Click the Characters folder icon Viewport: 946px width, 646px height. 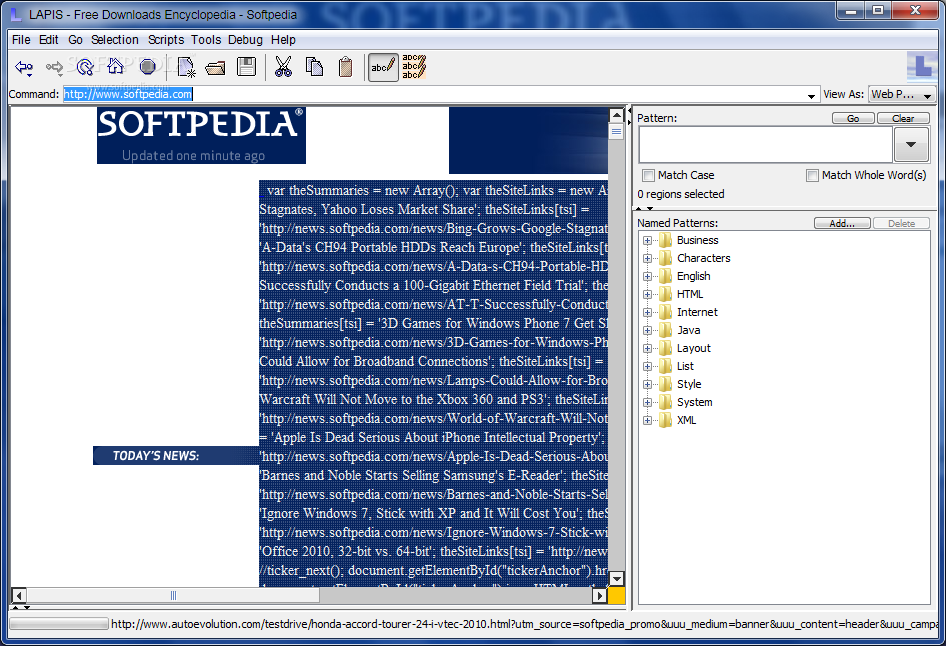[665, 258]
